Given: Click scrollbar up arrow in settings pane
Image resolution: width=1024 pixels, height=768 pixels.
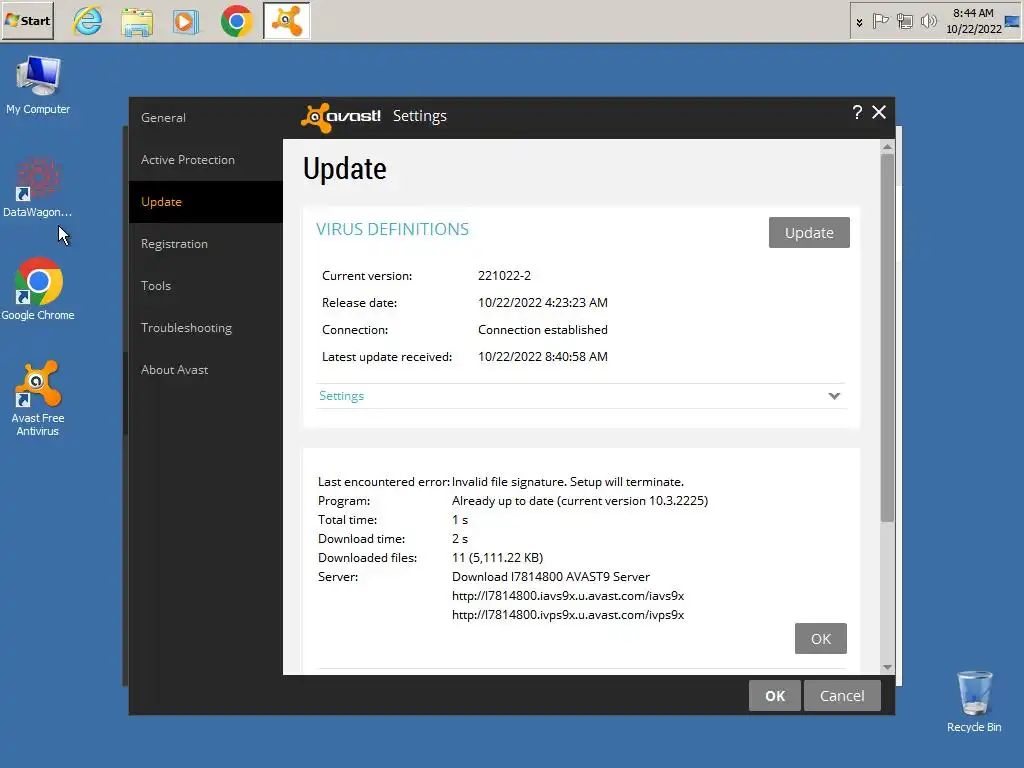Looking at the screenshot, I should 887,147.
